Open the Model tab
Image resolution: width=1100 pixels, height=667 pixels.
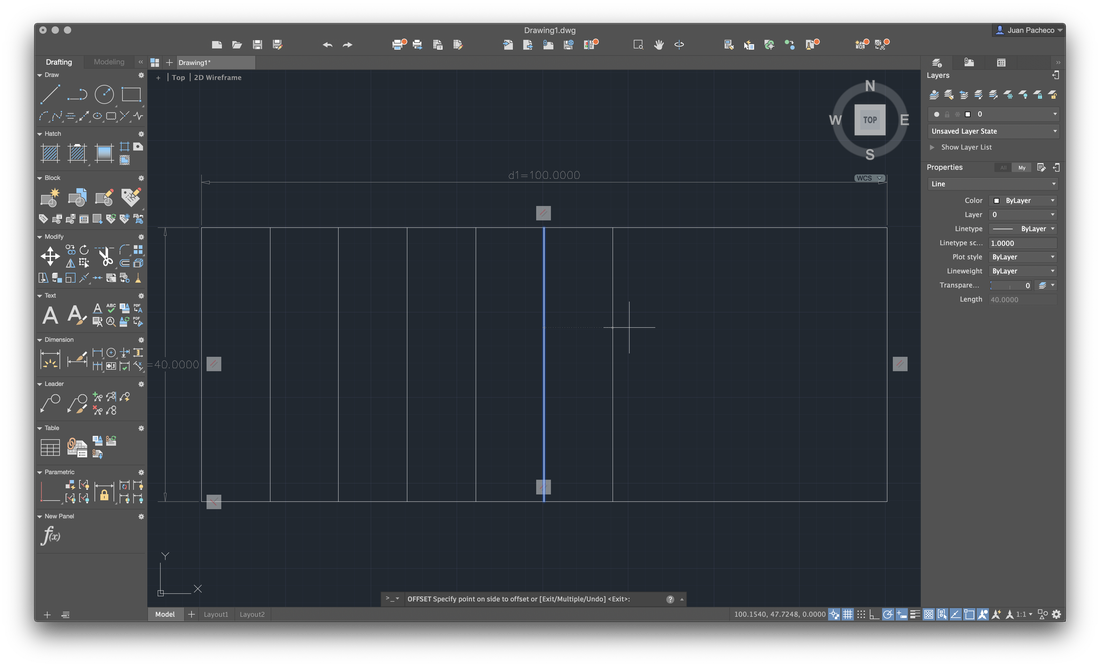coord(165,614)
